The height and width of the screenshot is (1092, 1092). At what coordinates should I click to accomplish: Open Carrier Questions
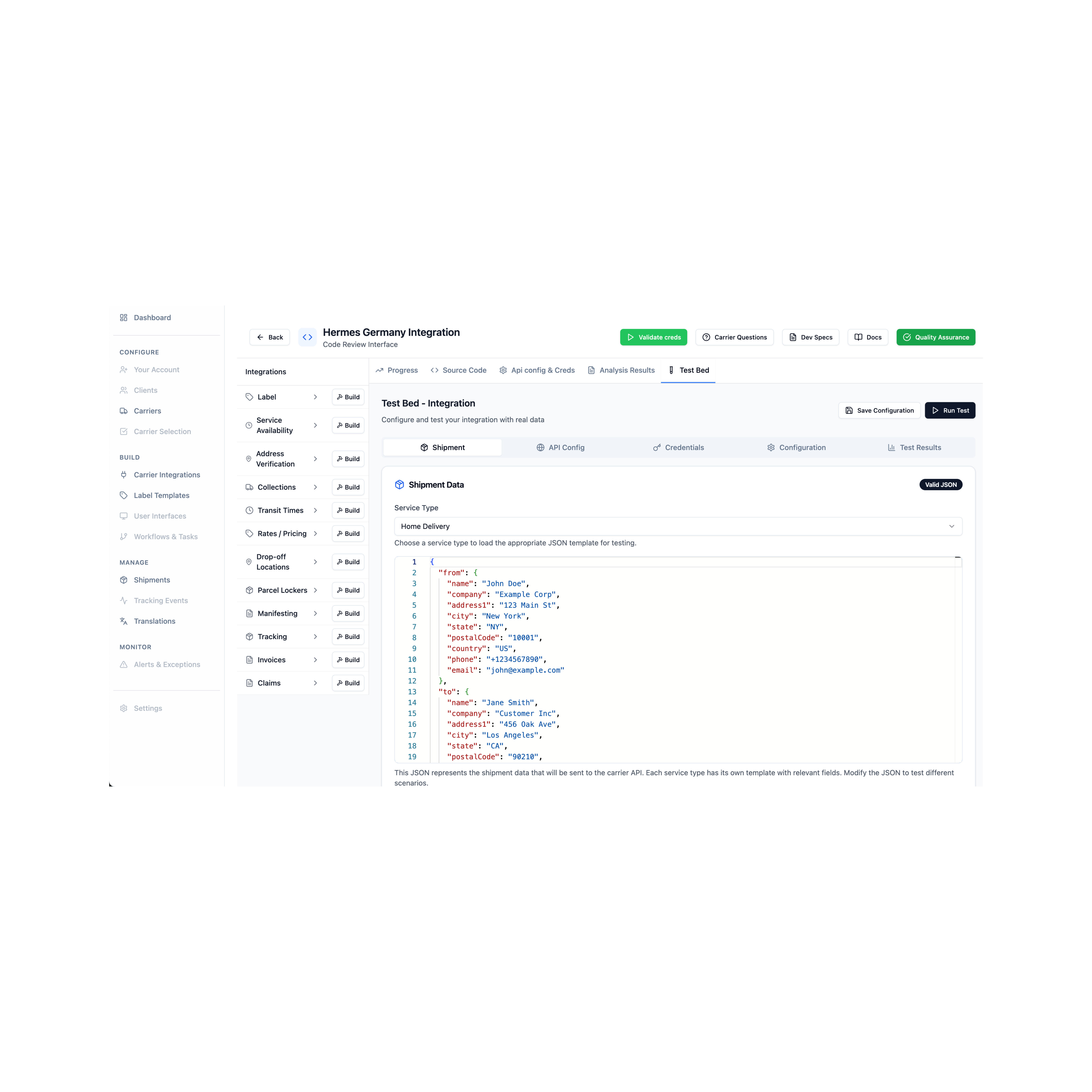(x=735, y=337)
